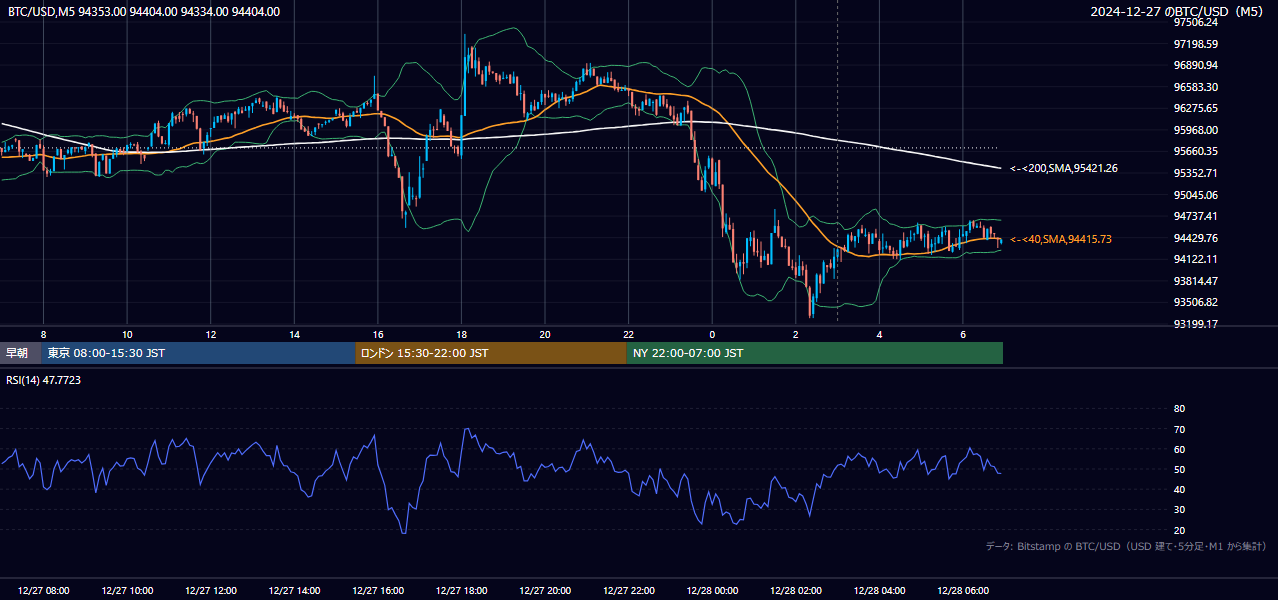Click hour label 4 under price chart
The width and height of the screenshot is (1278, 600).
click(879, 334)
